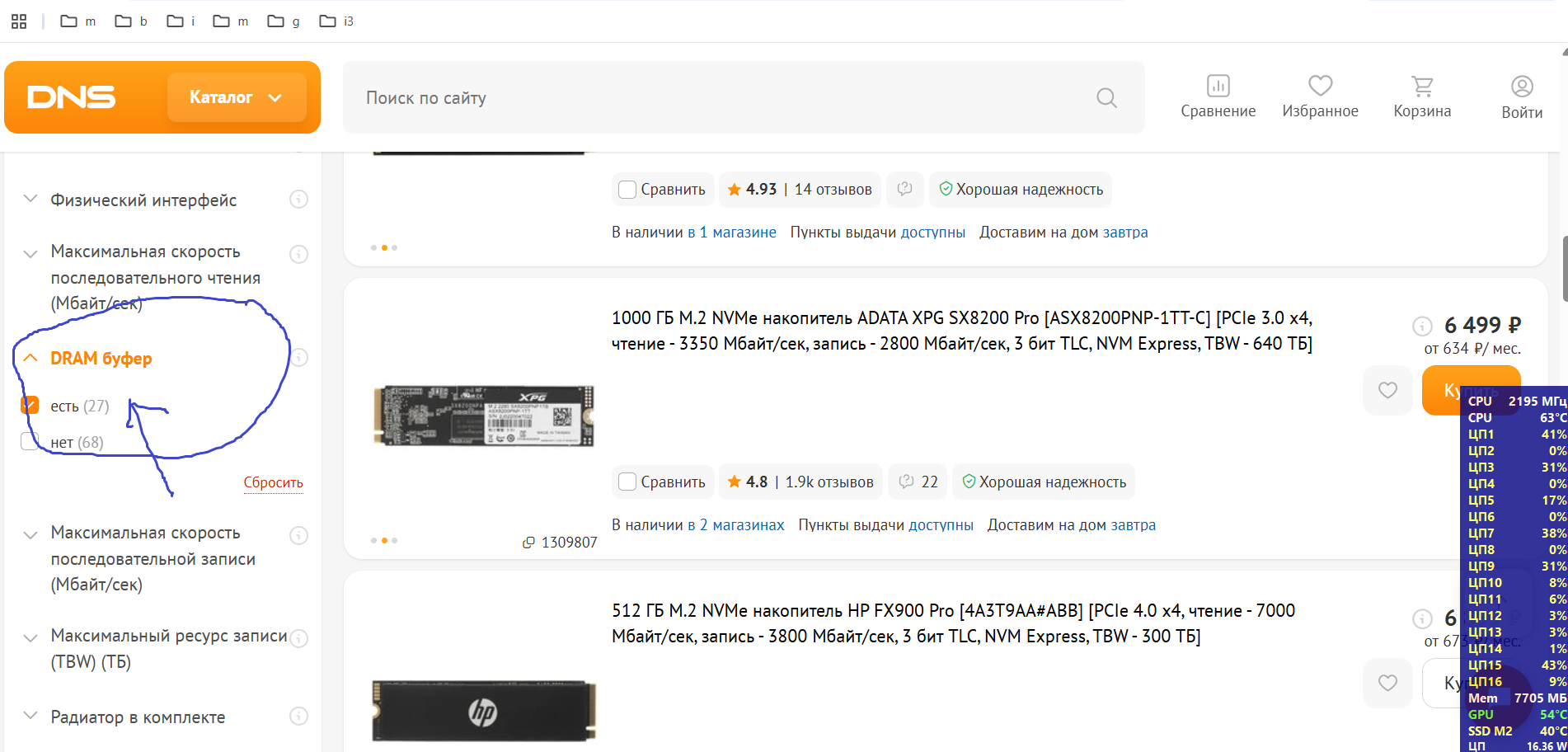Image resolution: width=1568 pixels, height=752 pixels.
Task: Expand Физический интерфейс filter
Action: (31, 199)
